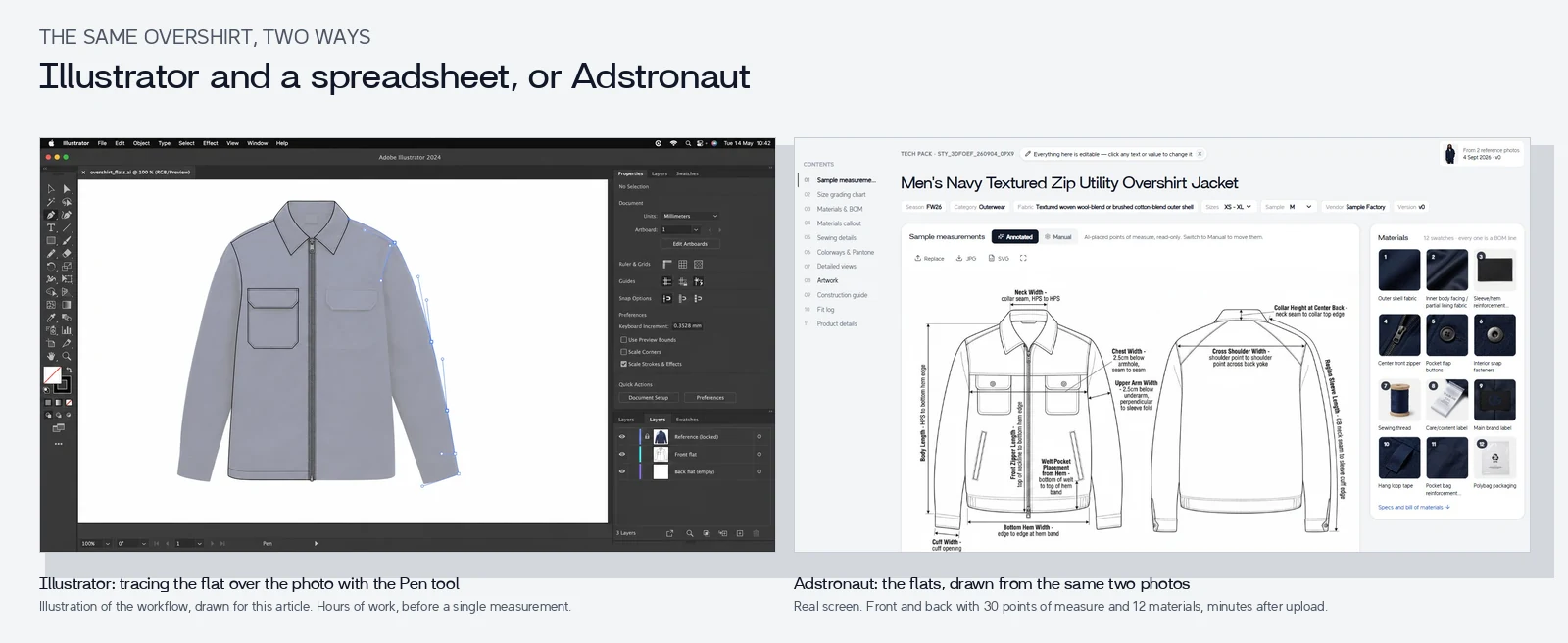
Task: Click the Preferences quick action button
Action: point(710,398)
